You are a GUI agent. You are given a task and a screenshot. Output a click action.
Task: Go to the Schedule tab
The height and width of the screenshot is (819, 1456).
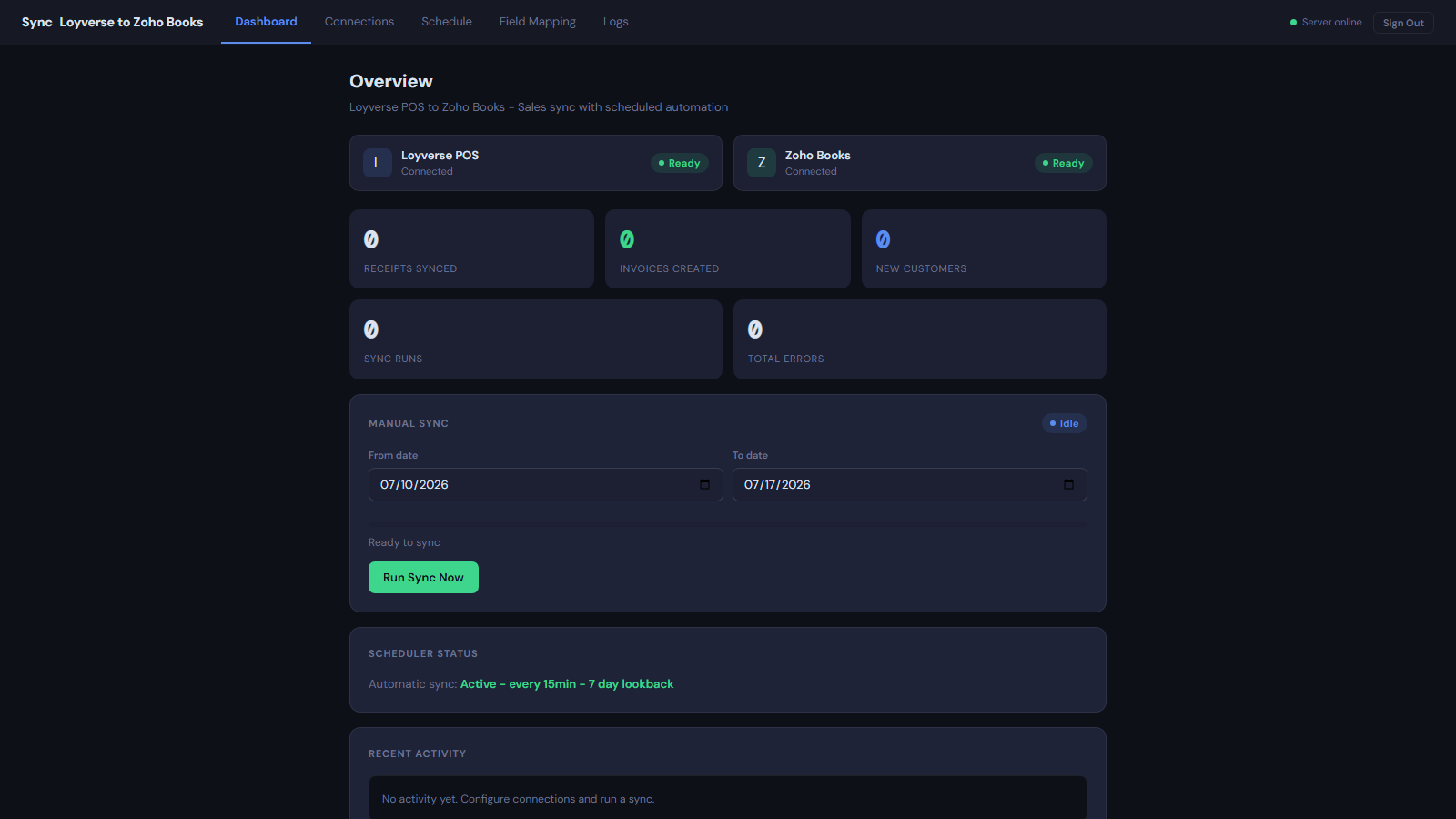447,22
